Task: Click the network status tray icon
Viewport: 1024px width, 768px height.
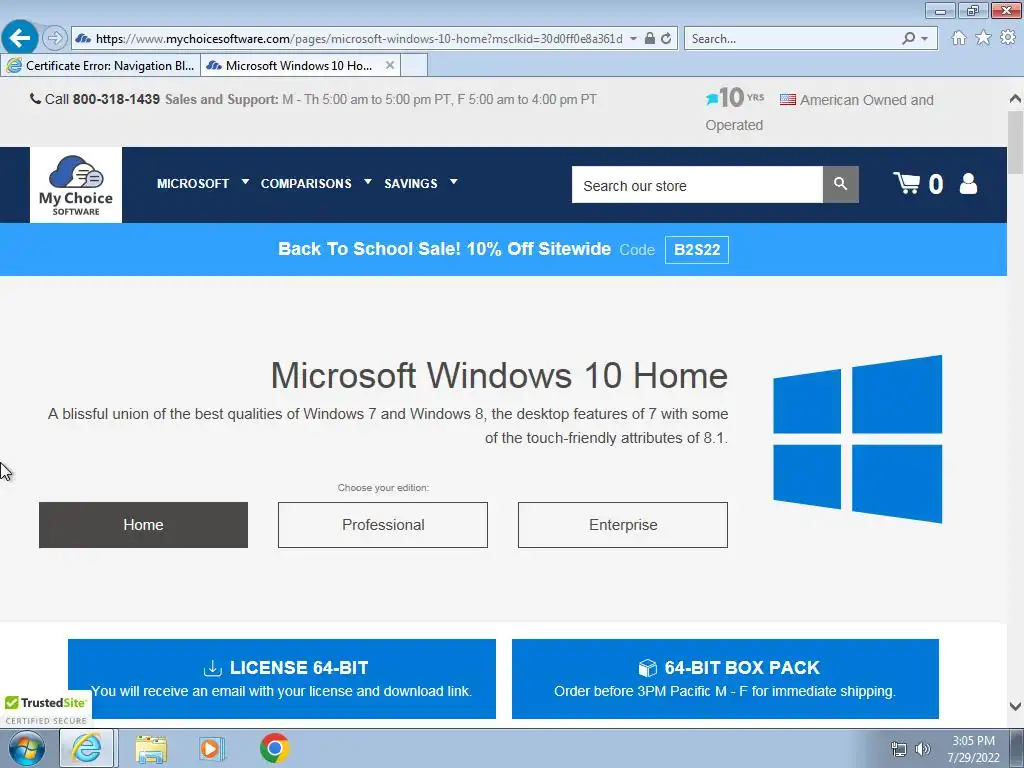Action: [x=899, y=749]
